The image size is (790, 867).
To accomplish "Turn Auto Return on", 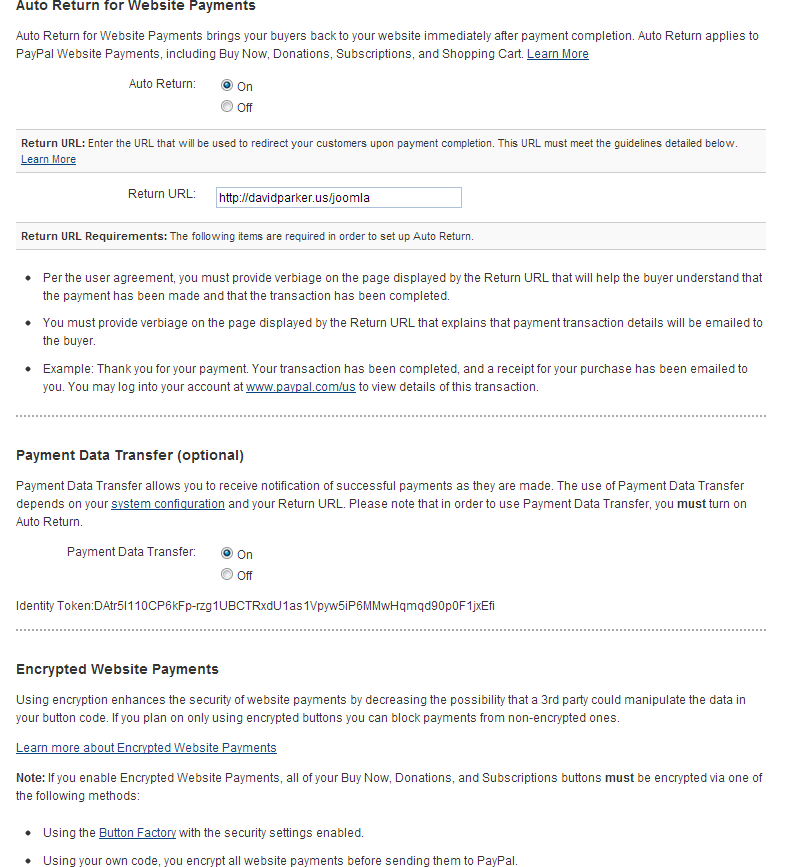I will 227,86.
